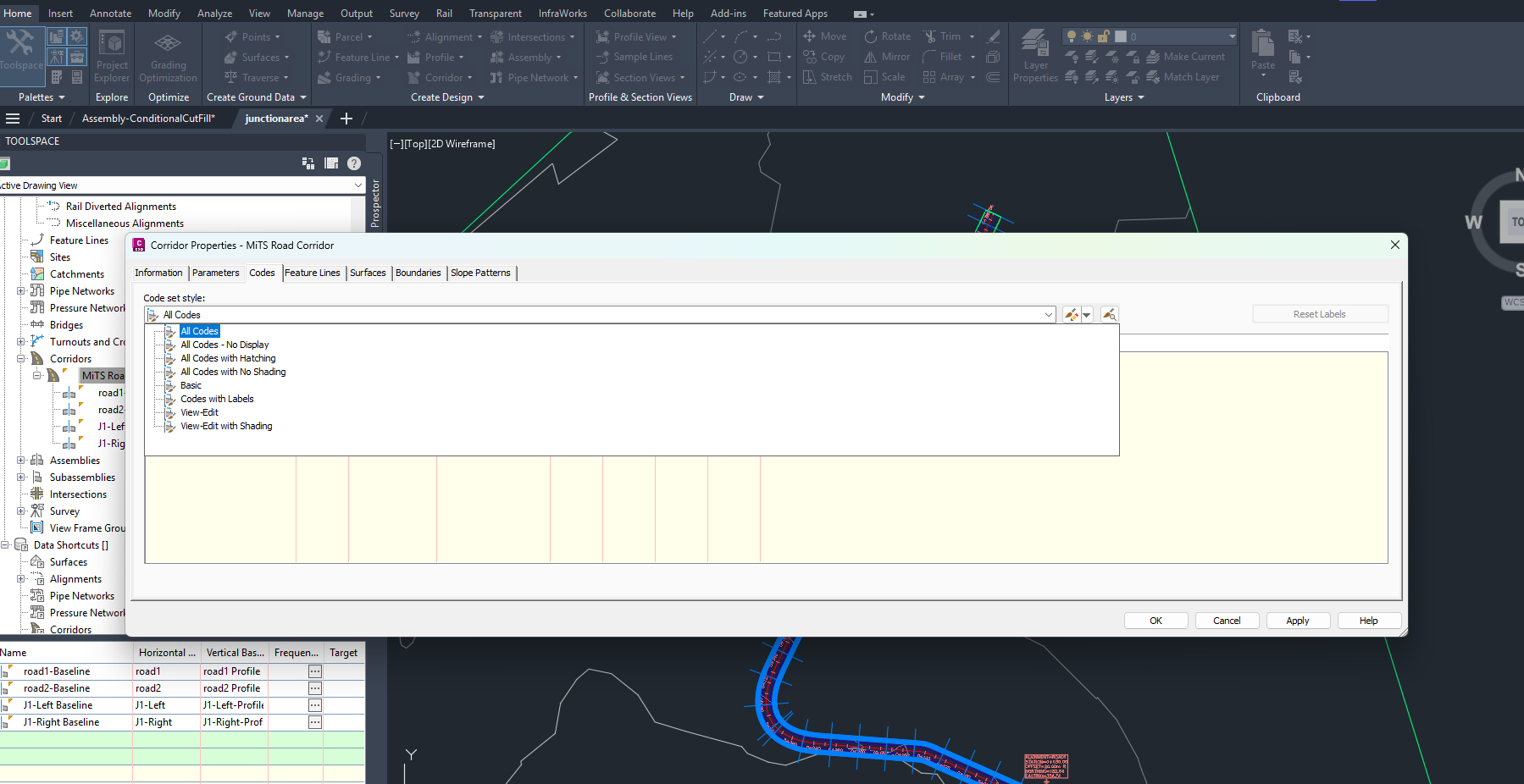Screen dimensions: 1524x784
Task: Click the Fillet tool
Action: [x=942, y=57]
